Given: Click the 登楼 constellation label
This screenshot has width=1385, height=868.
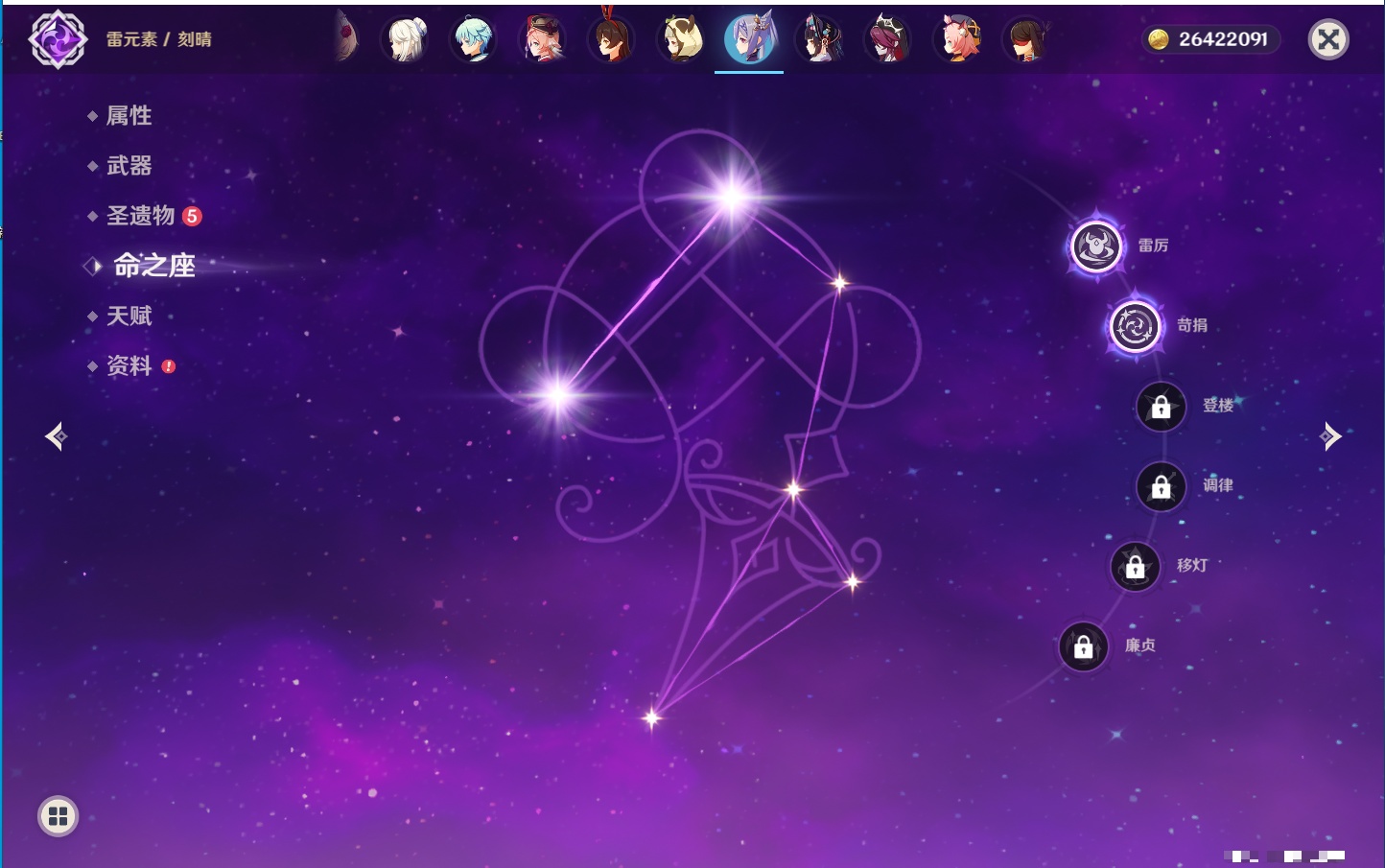Looking at the screenshot, I should pos(1218,405).
